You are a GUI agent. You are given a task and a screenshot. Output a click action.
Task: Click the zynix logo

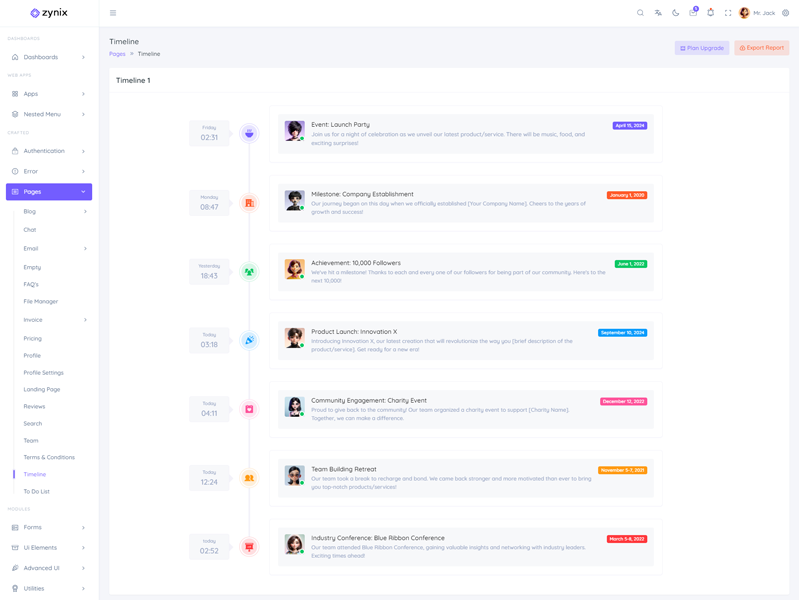[x=49, y=13]
